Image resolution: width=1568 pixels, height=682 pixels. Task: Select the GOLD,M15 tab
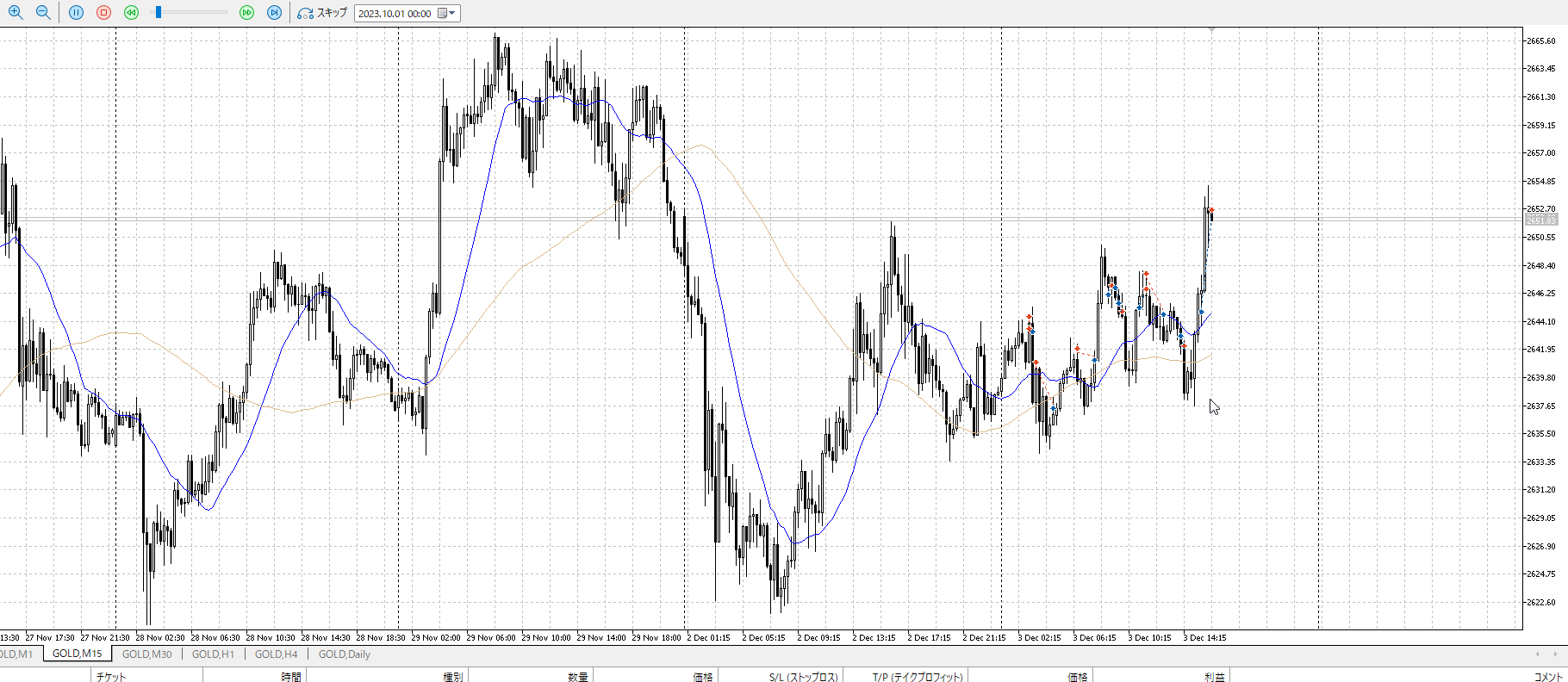(77, 654)
